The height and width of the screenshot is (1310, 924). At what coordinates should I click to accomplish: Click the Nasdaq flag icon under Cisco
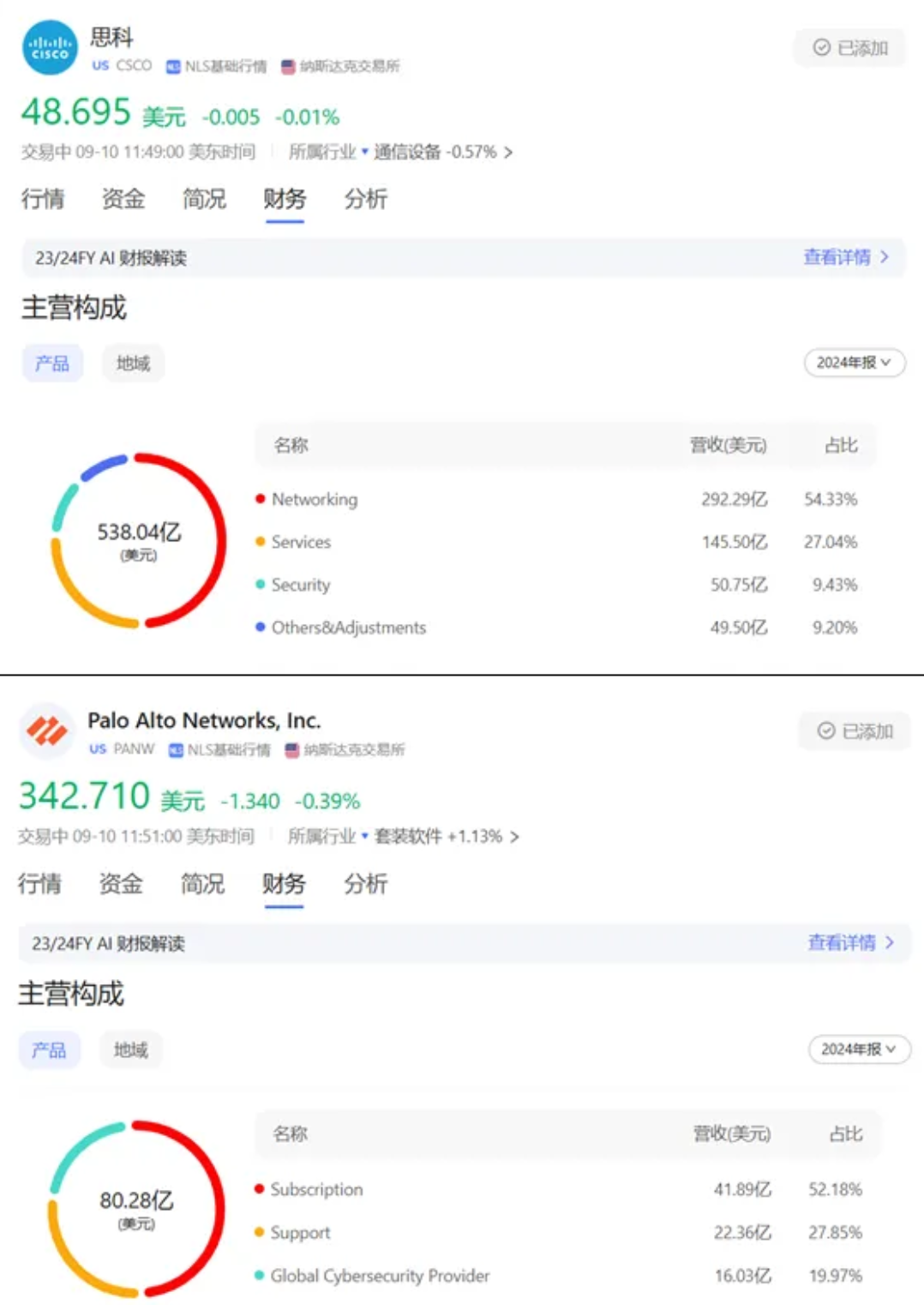coord(288,66)
